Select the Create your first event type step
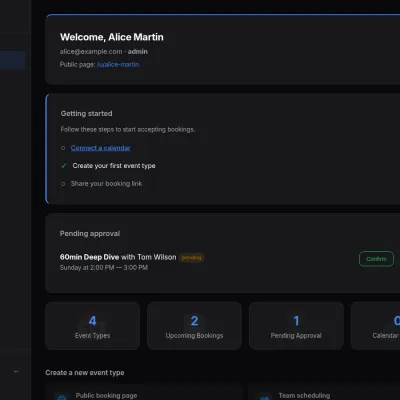 pyautogui.click(x=114, y=166)
